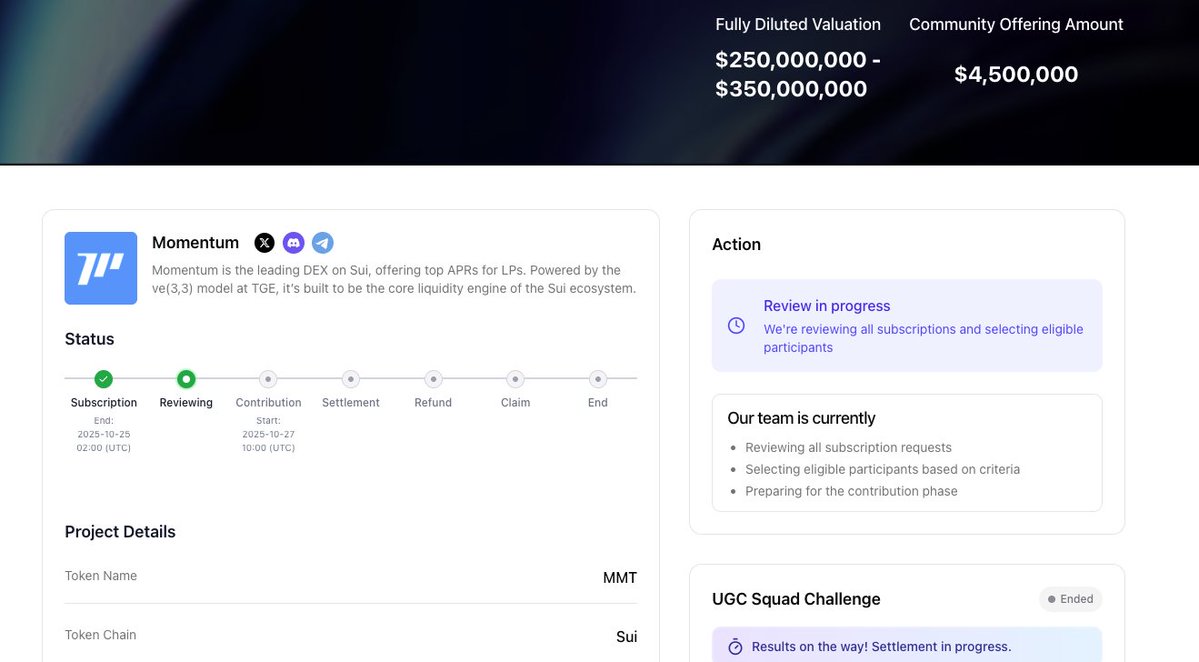Select the completed Subscription step checkmark
Viewport: 1199px width, 662px height.
click(103, 379)
